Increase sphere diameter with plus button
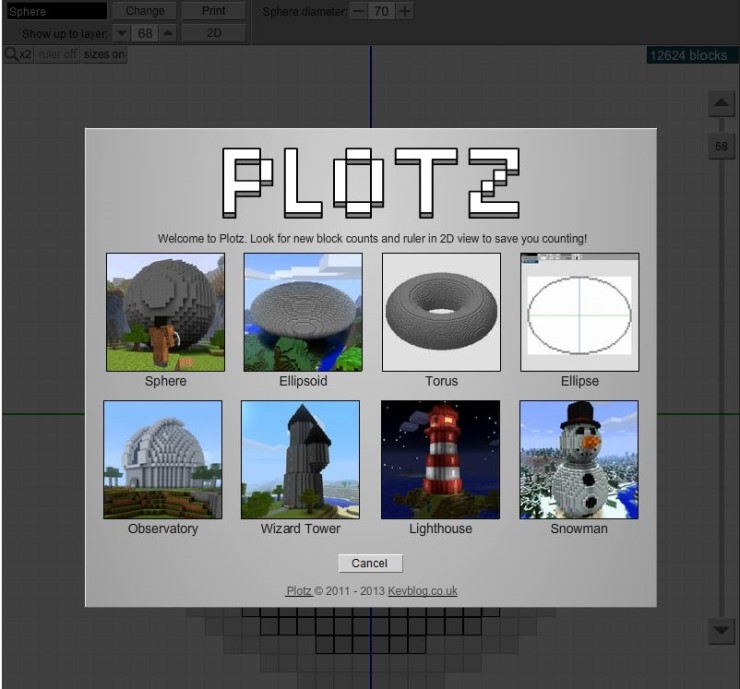740x689 pixels. point(404,11)
